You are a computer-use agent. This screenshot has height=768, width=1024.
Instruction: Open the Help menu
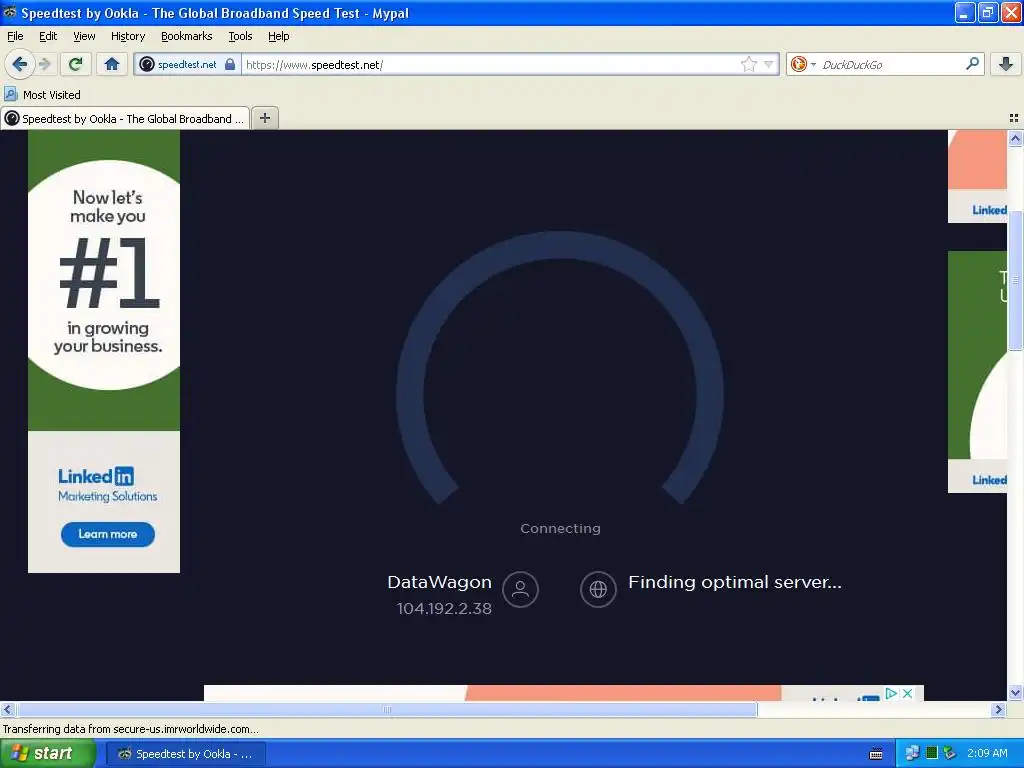278,36
